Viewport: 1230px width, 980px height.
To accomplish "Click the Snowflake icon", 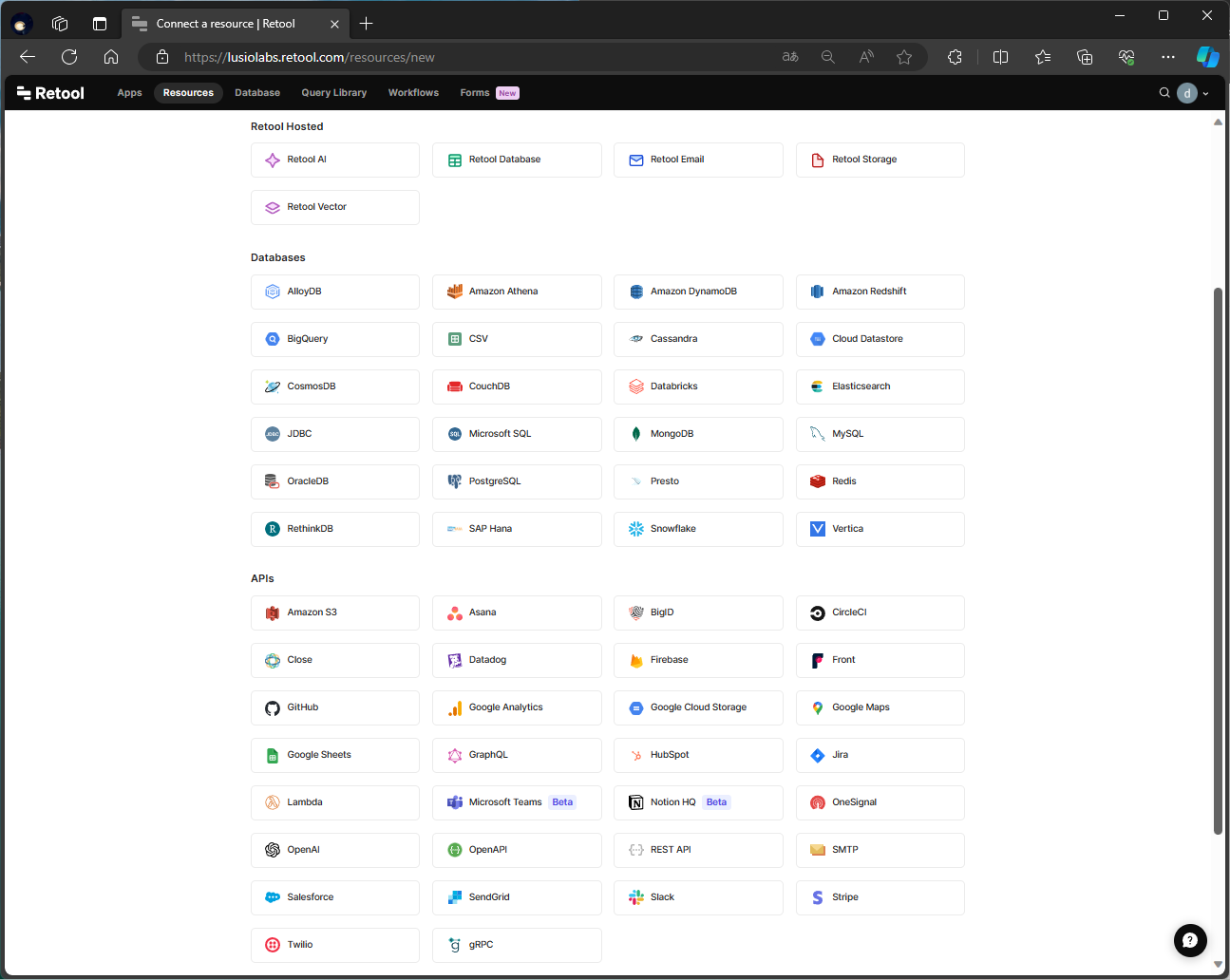I will pyautogui.click(x=636, y=529).
